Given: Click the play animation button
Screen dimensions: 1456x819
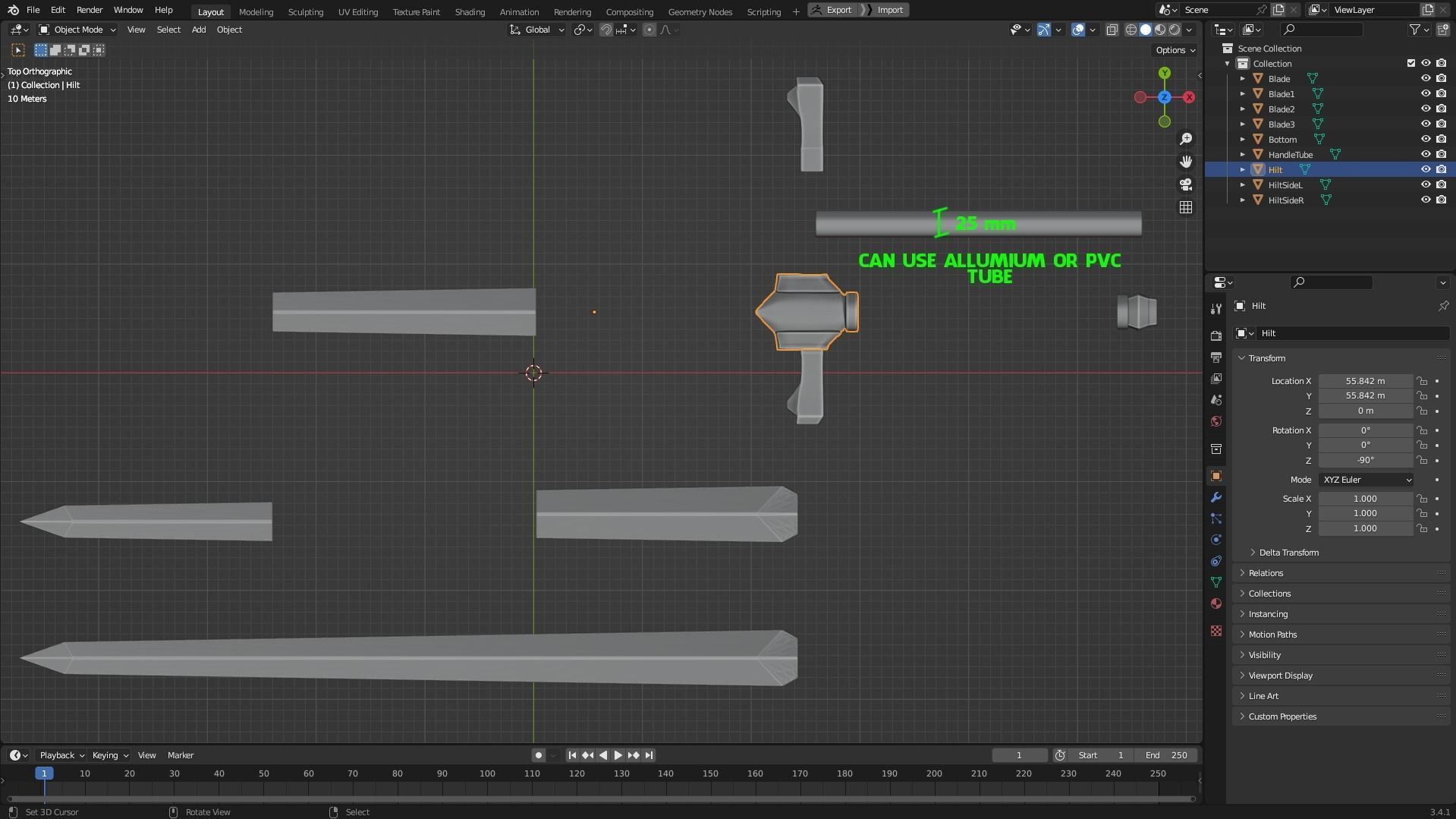Looking at the screenshot, I should (618, 755).
